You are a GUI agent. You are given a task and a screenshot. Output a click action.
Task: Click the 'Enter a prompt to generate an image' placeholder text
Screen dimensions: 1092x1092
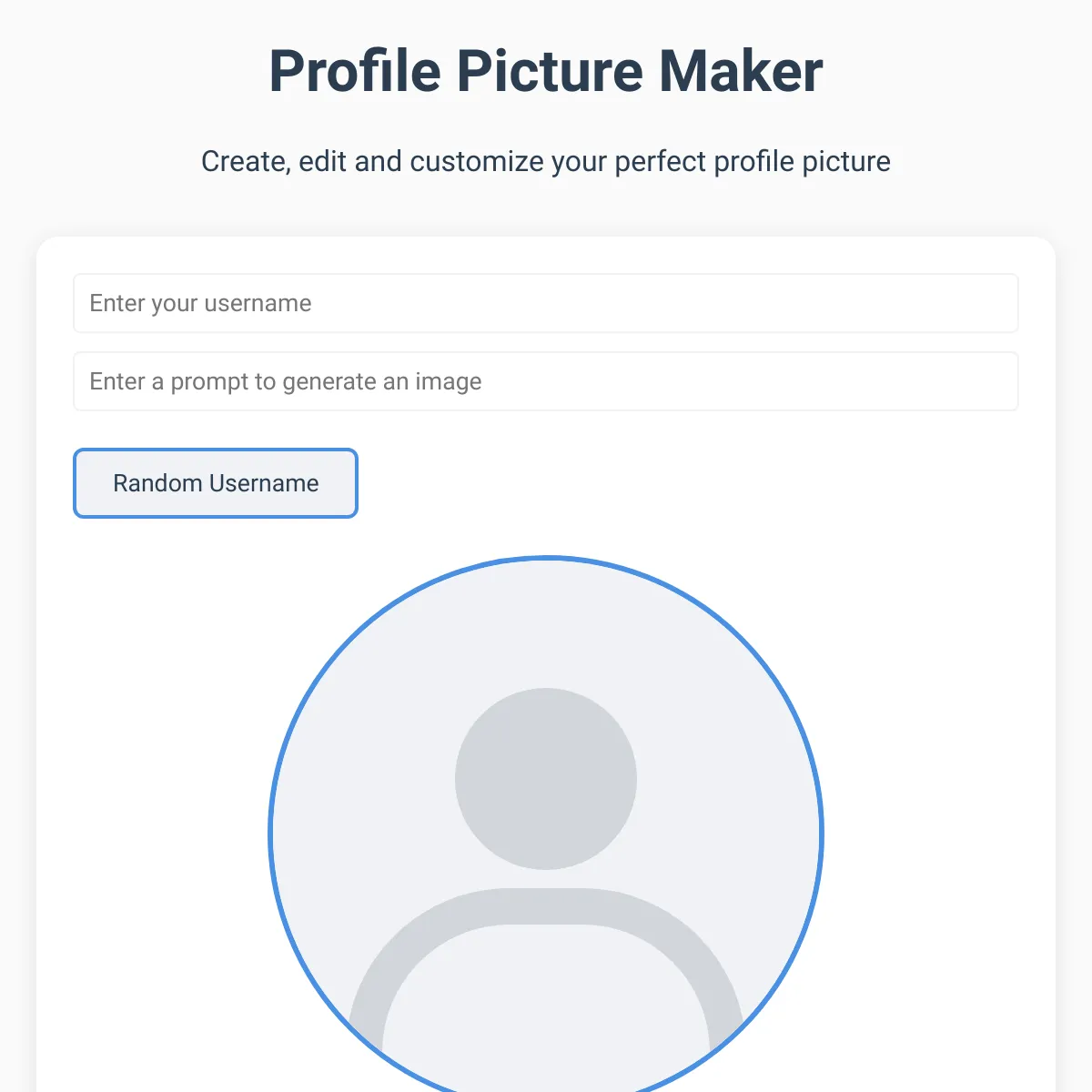pos(286,381)
